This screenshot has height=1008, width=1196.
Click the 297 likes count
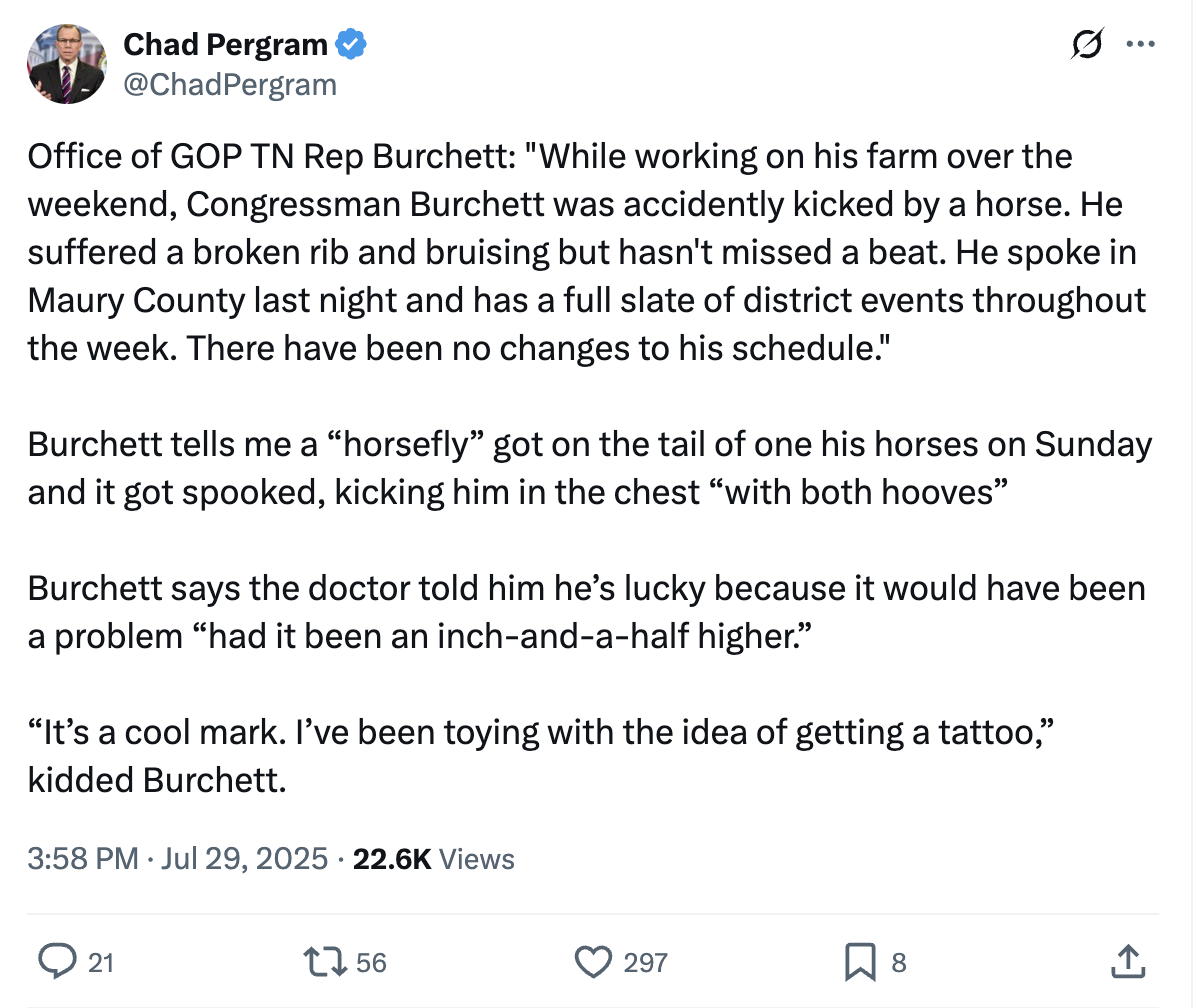click(x=645, y=963)
